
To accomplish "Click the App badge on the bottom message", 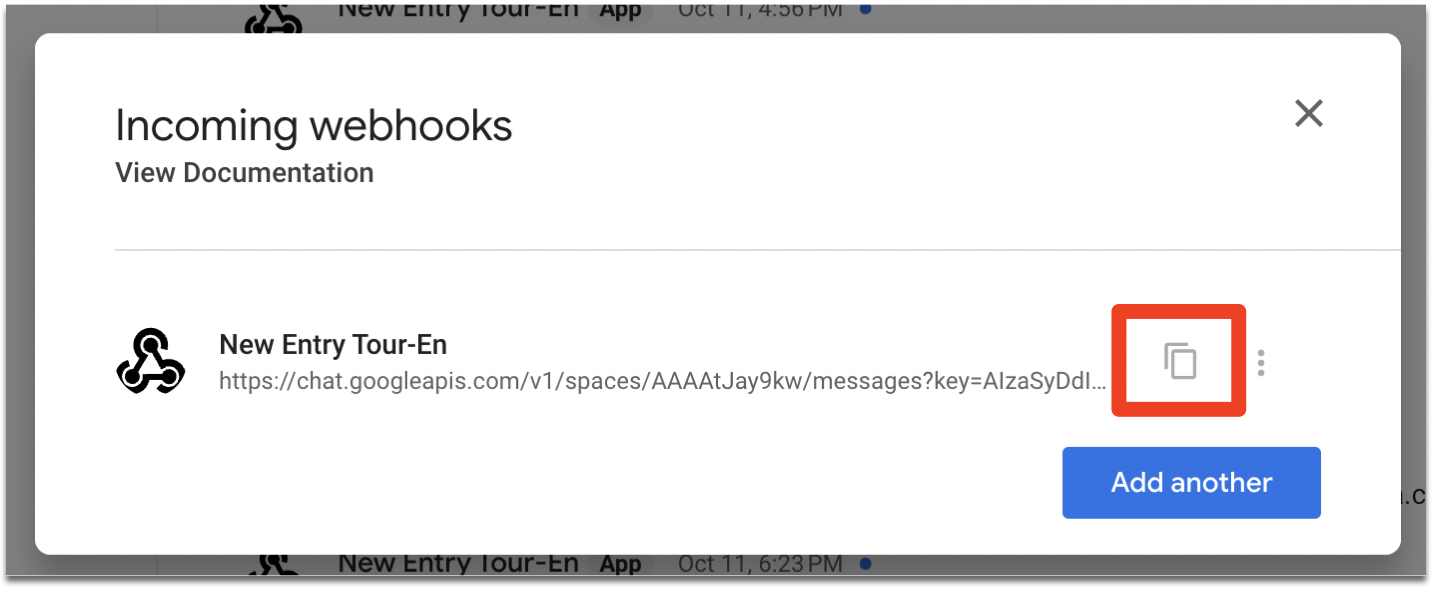I will click(621, 563).
